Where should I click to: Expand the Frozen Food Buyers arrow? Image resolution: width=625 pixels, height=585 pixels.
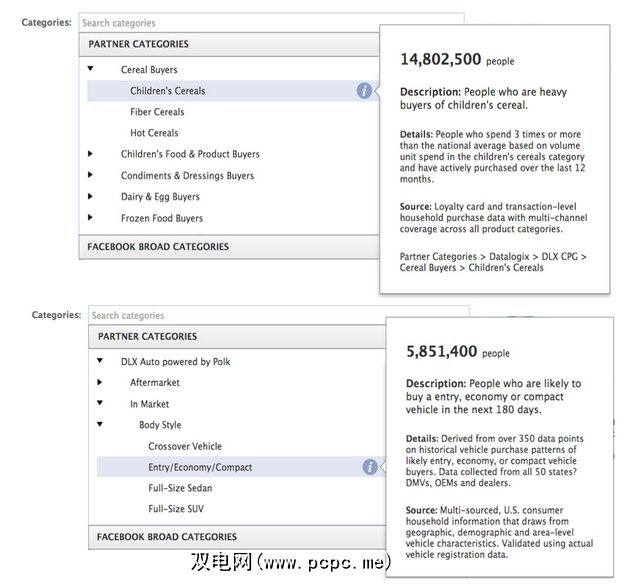click(90, 217)
